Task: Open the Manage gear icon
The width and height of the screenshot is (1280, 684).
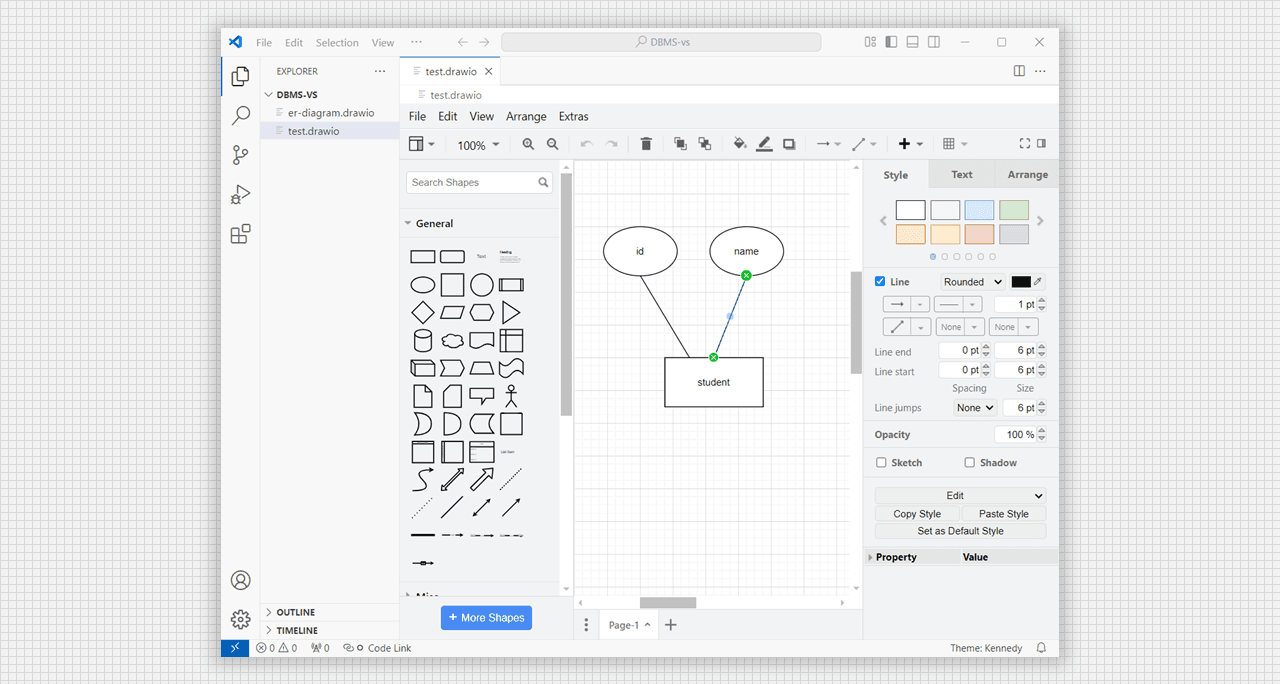Action: 240,619
